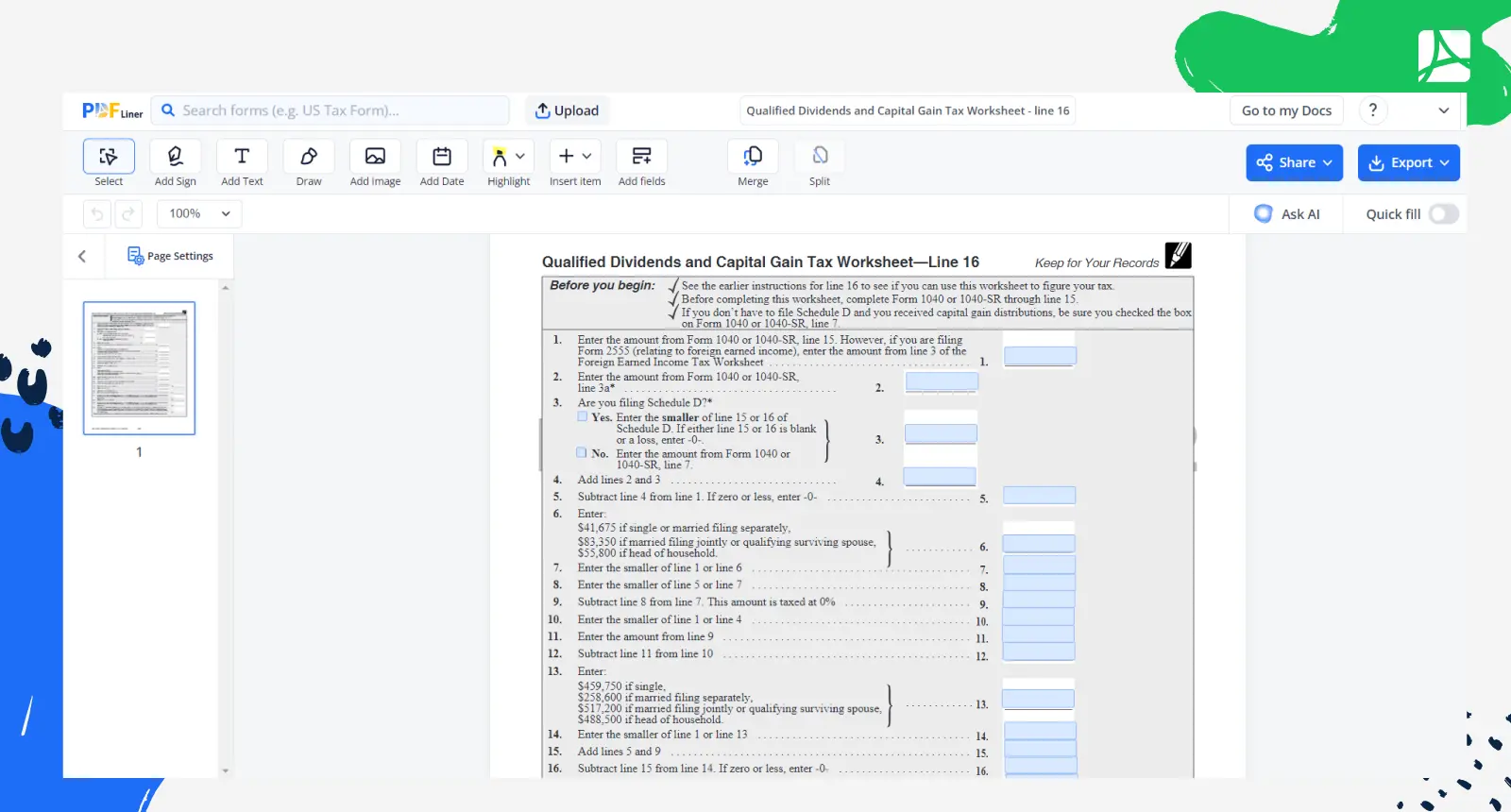The height and width of the screenshot is (812, 1511).
Task: Click the 'Keep for Your Records' text
Action: point(1096,263)
